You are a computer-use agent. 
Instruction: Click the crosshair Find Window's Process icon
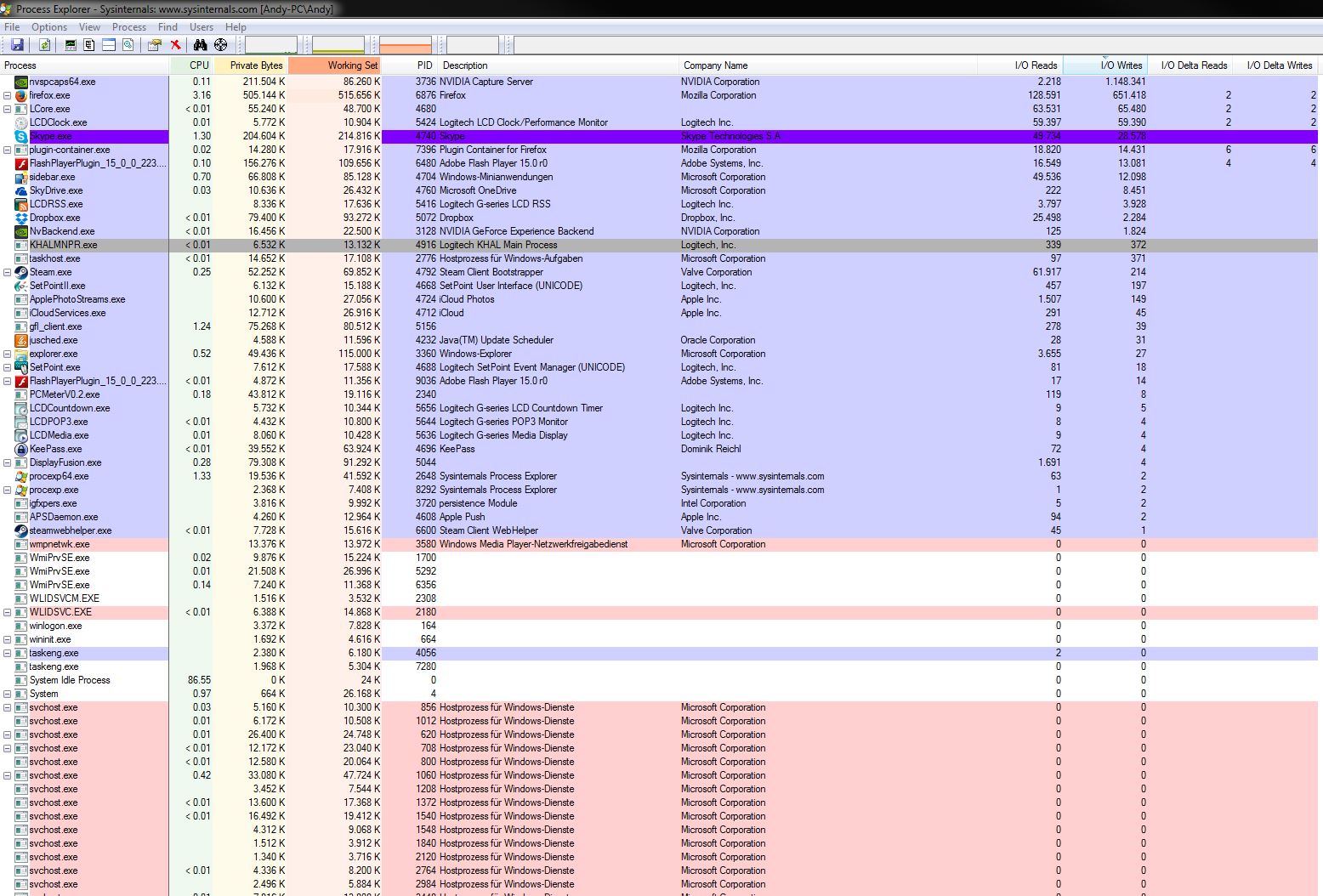221,45
